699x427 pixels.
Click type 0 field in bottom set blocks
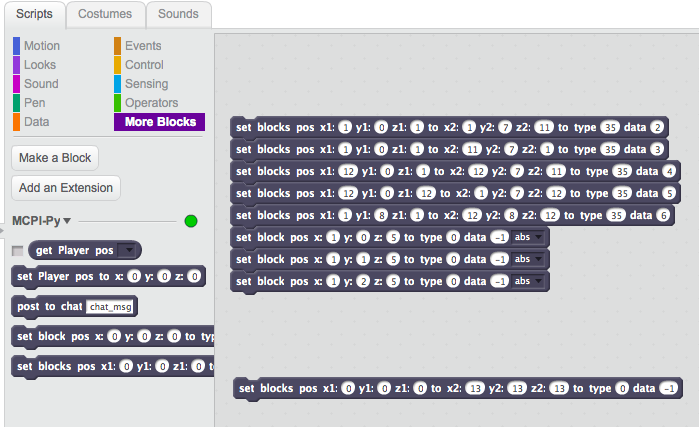click(622, 389)
